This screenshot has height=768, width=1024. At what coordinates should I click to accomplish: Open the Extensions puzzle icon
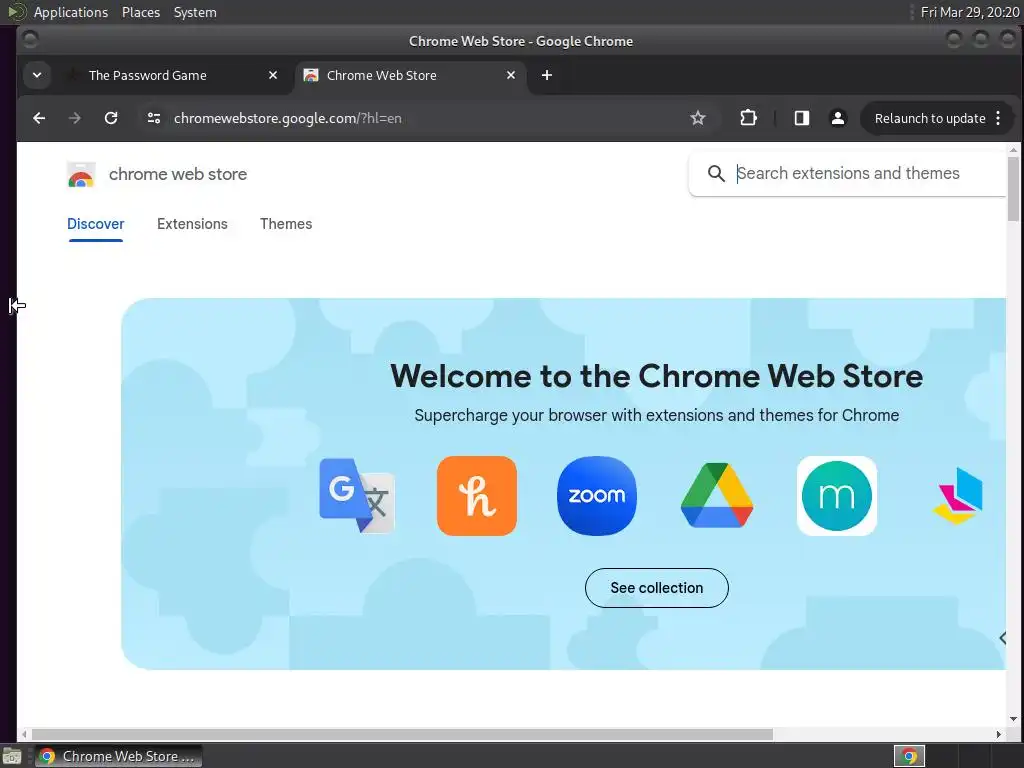[x=748, y=118]
